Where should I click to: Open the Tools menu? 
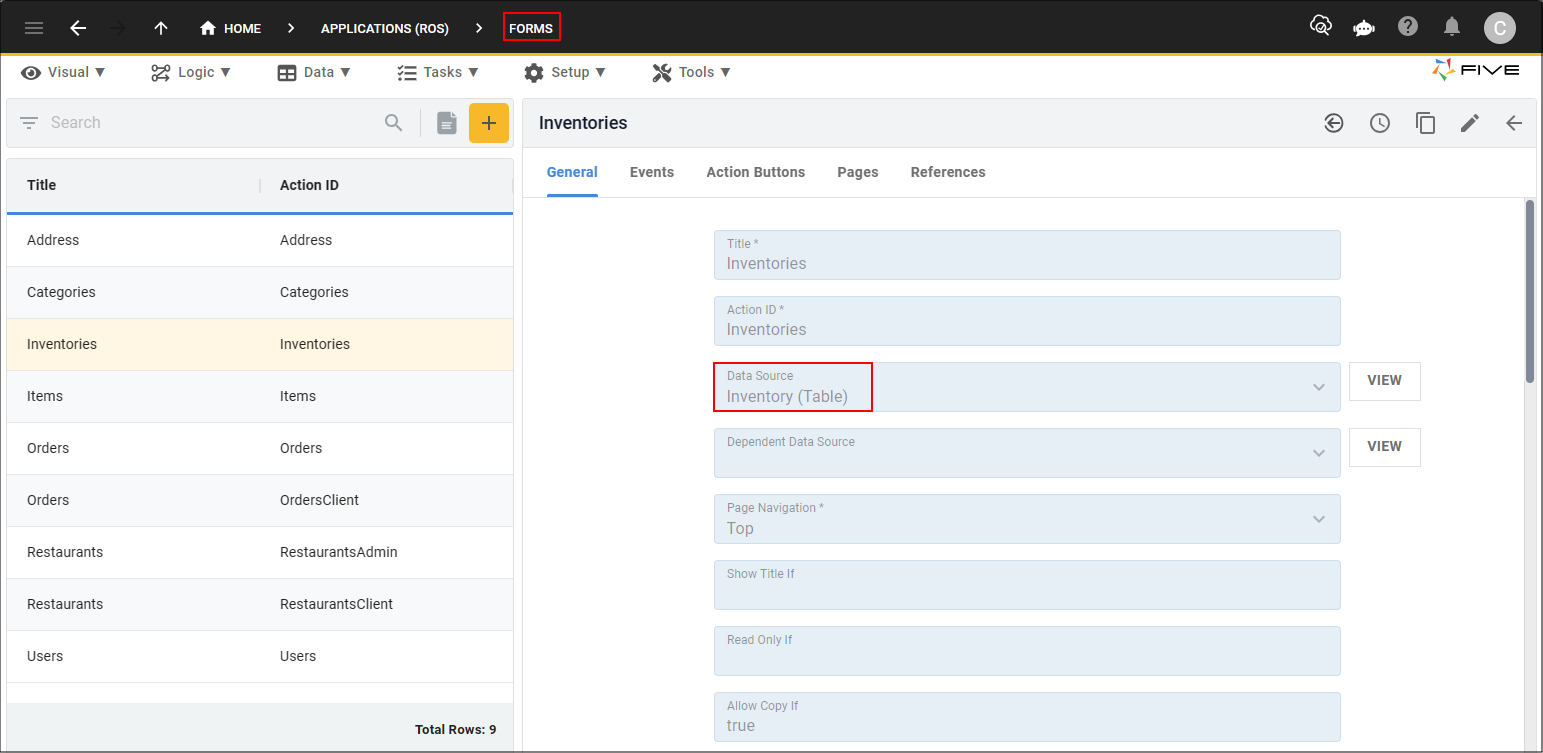point(692,72)
